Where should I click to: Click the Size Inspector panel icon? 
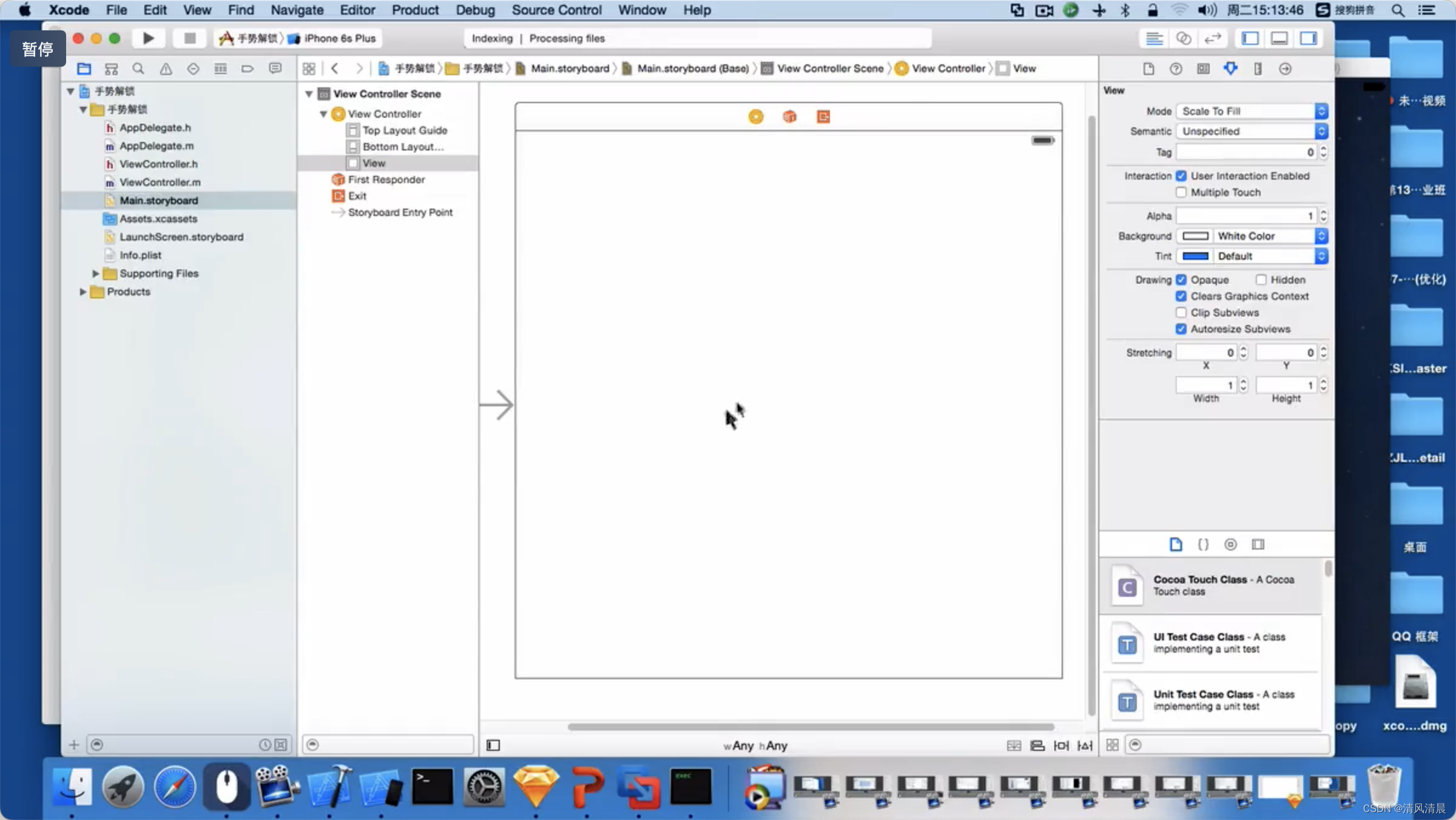[x=1258, y=68]
